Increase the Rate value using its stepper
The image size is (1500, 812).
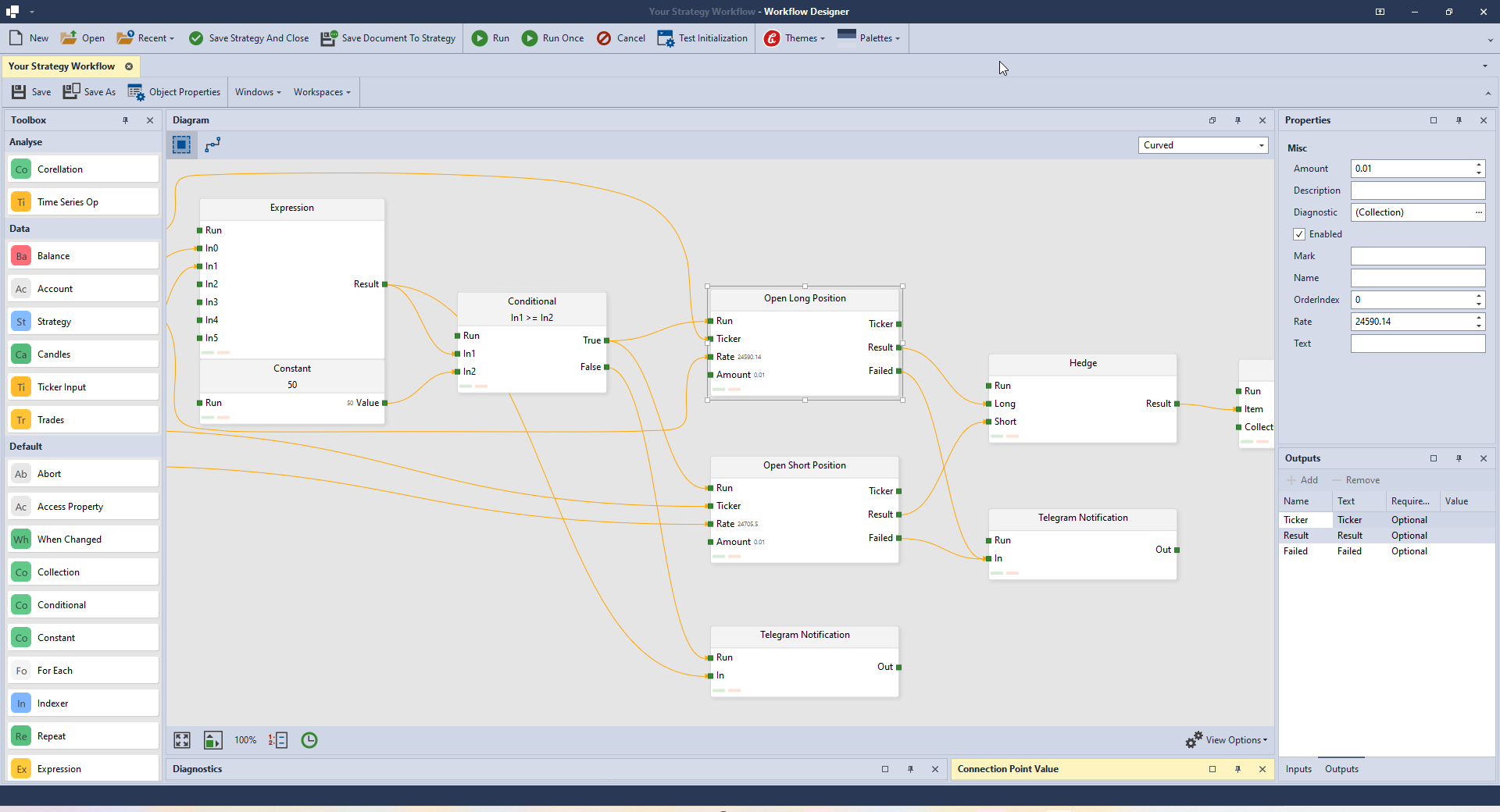[x=1477, y=318]
